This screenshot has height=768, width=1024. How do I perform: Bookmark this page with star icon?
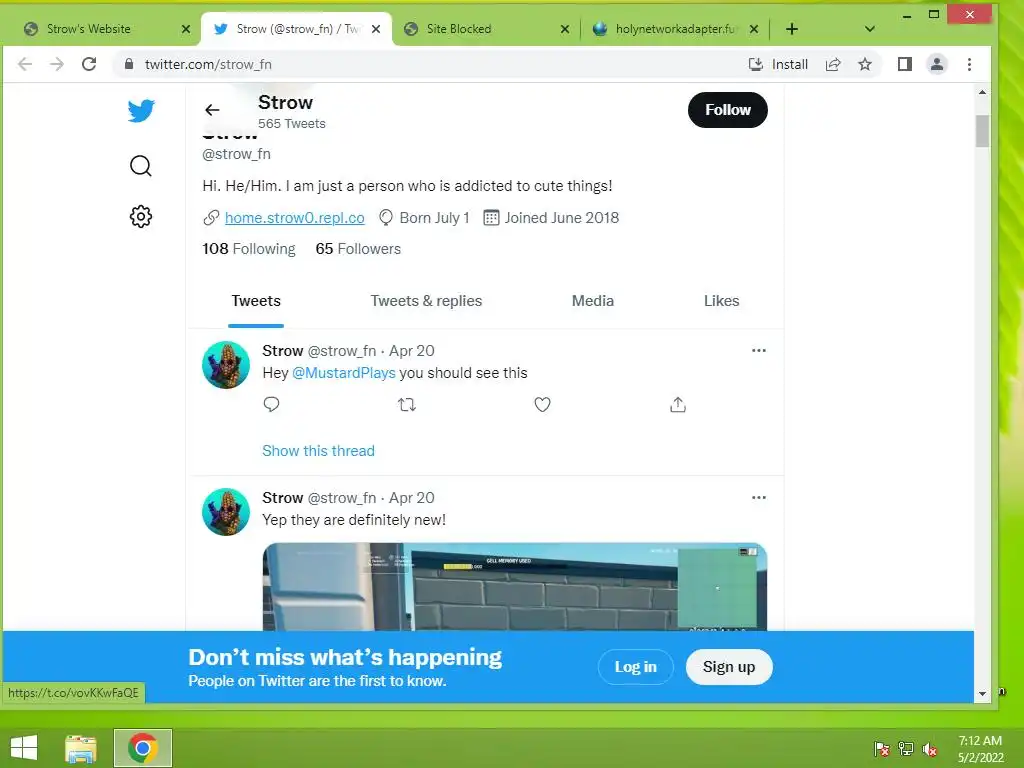[865, 64]
